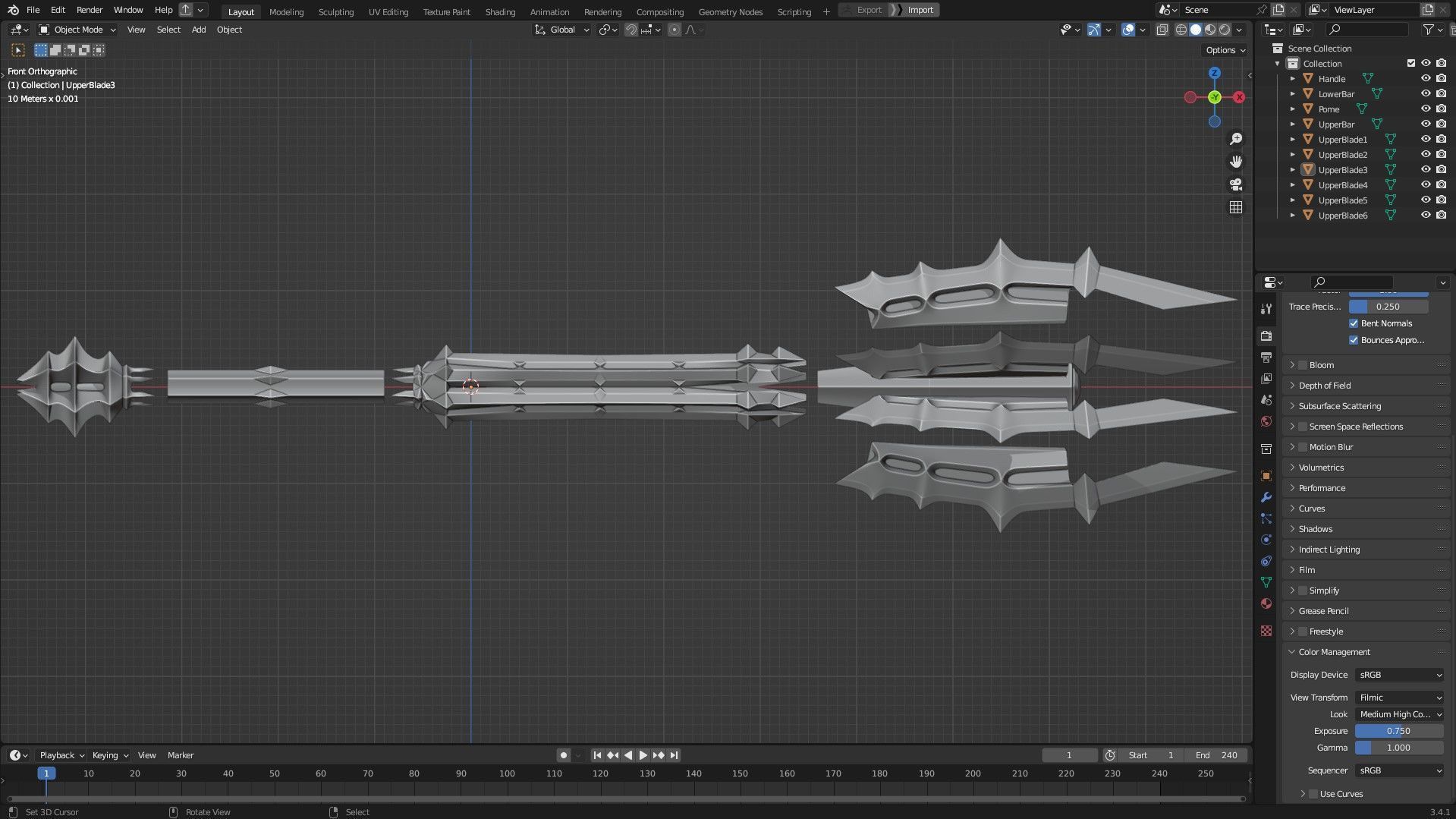Click the Exposure slider
1456x819 pixels.
(1399, 731)
